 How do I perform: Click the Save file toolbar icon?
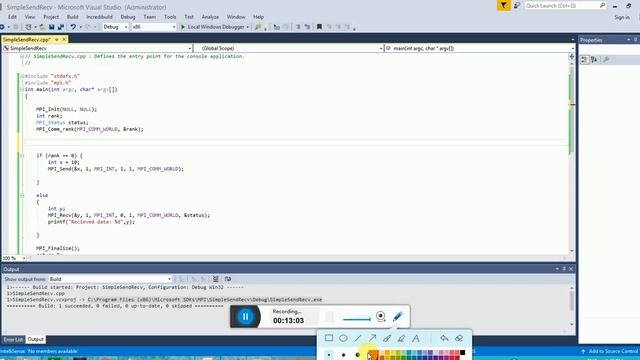click(x=51, y=27)
